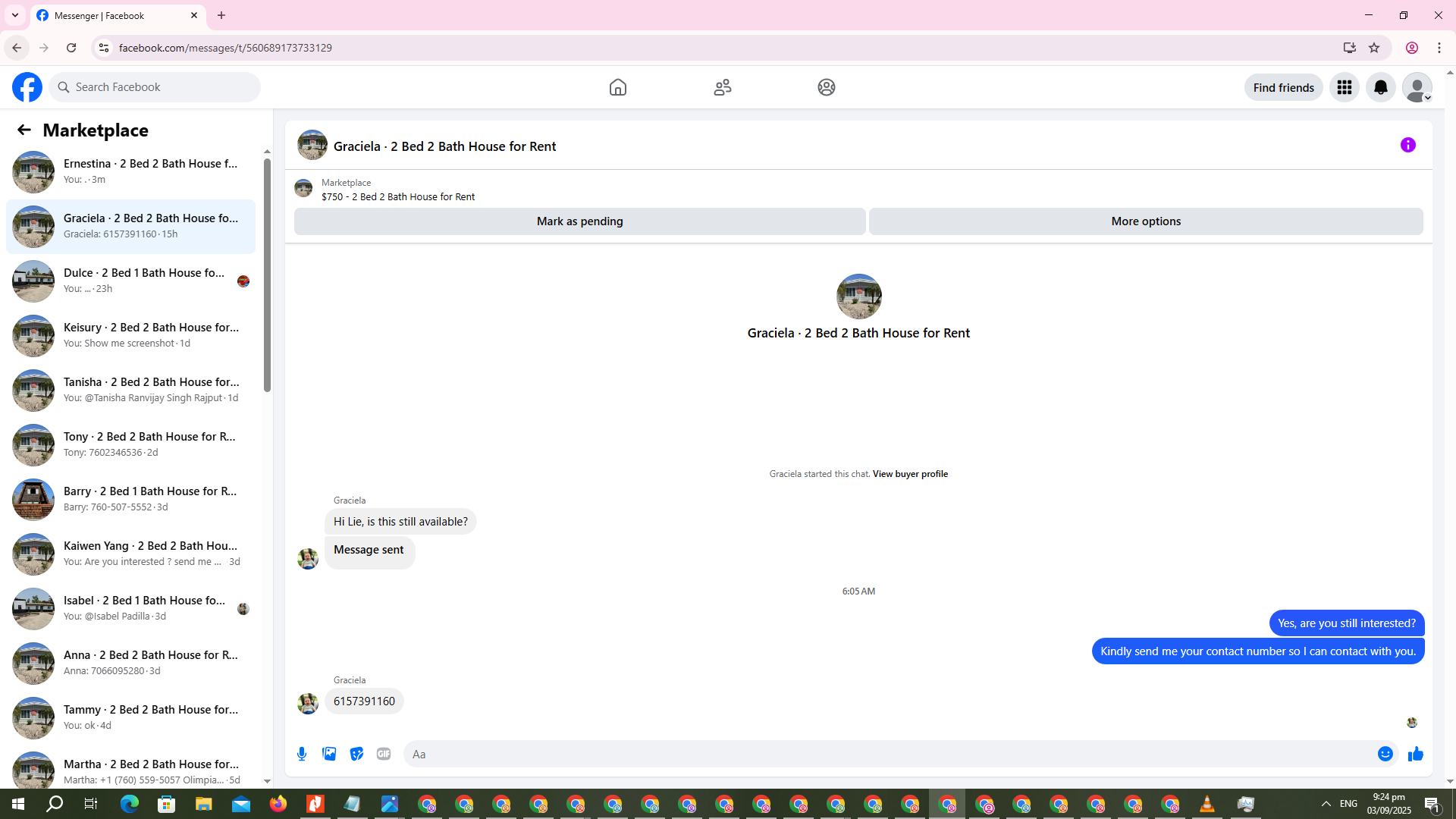Image resolution: width=1456 pixels, height=819 pixels.
Task: Open Firefox from the taskbar
Action: (x=278, y=804)
